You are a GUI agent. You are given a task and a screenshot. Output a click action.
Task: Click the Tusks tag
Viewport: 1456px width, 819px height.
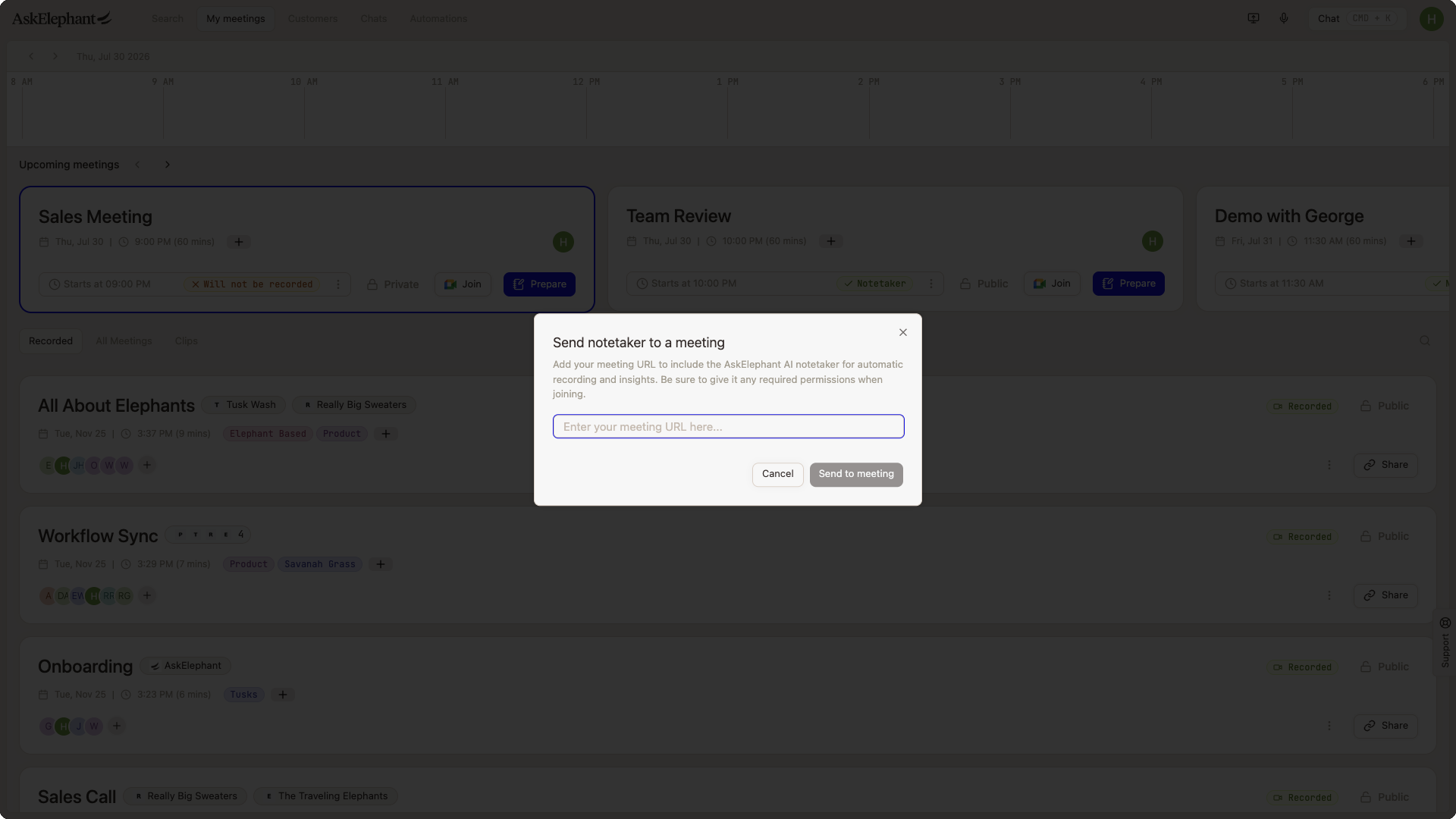click(243, 695)
